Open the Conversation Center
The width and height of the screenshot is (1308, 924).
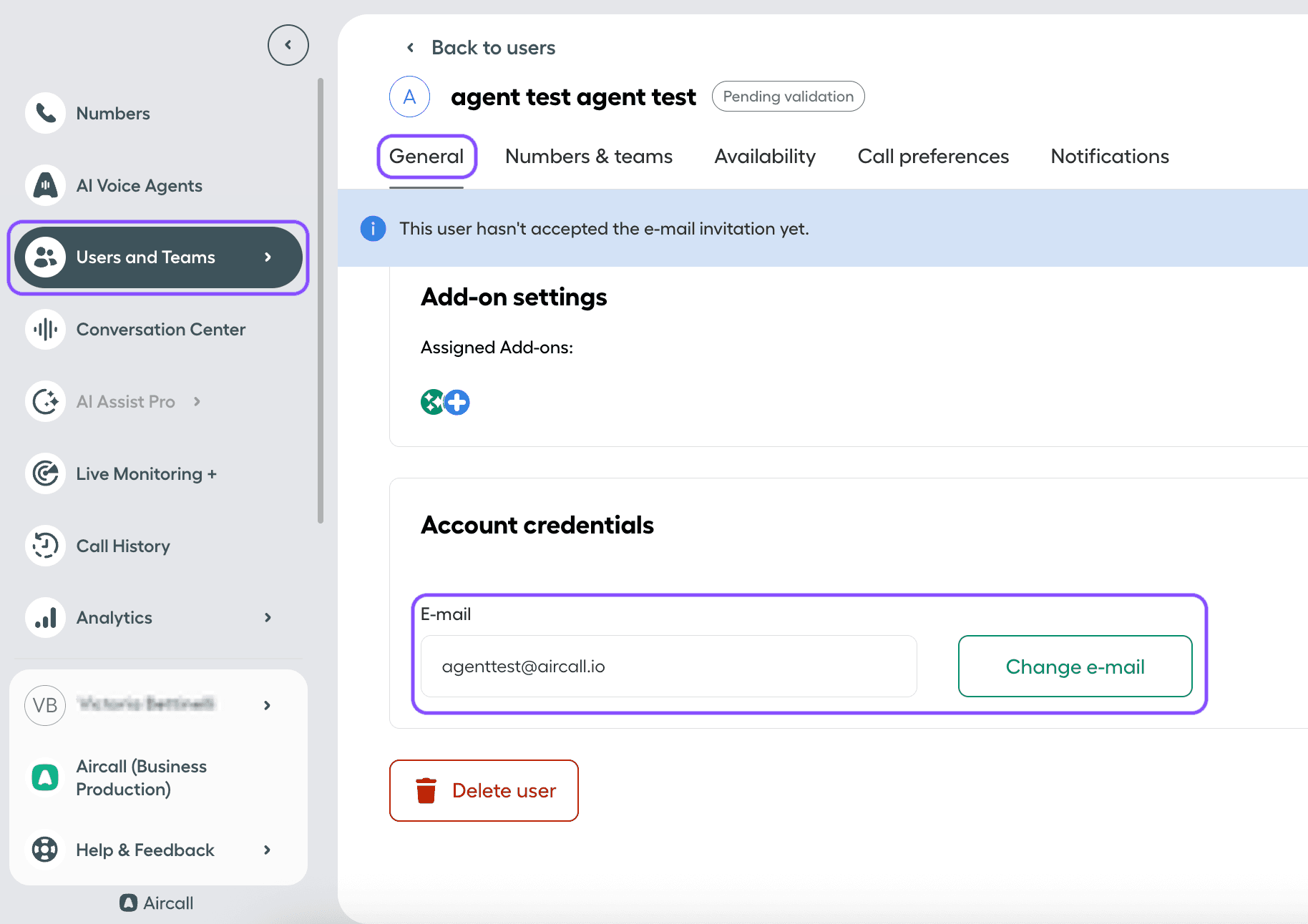coord(44,330)
